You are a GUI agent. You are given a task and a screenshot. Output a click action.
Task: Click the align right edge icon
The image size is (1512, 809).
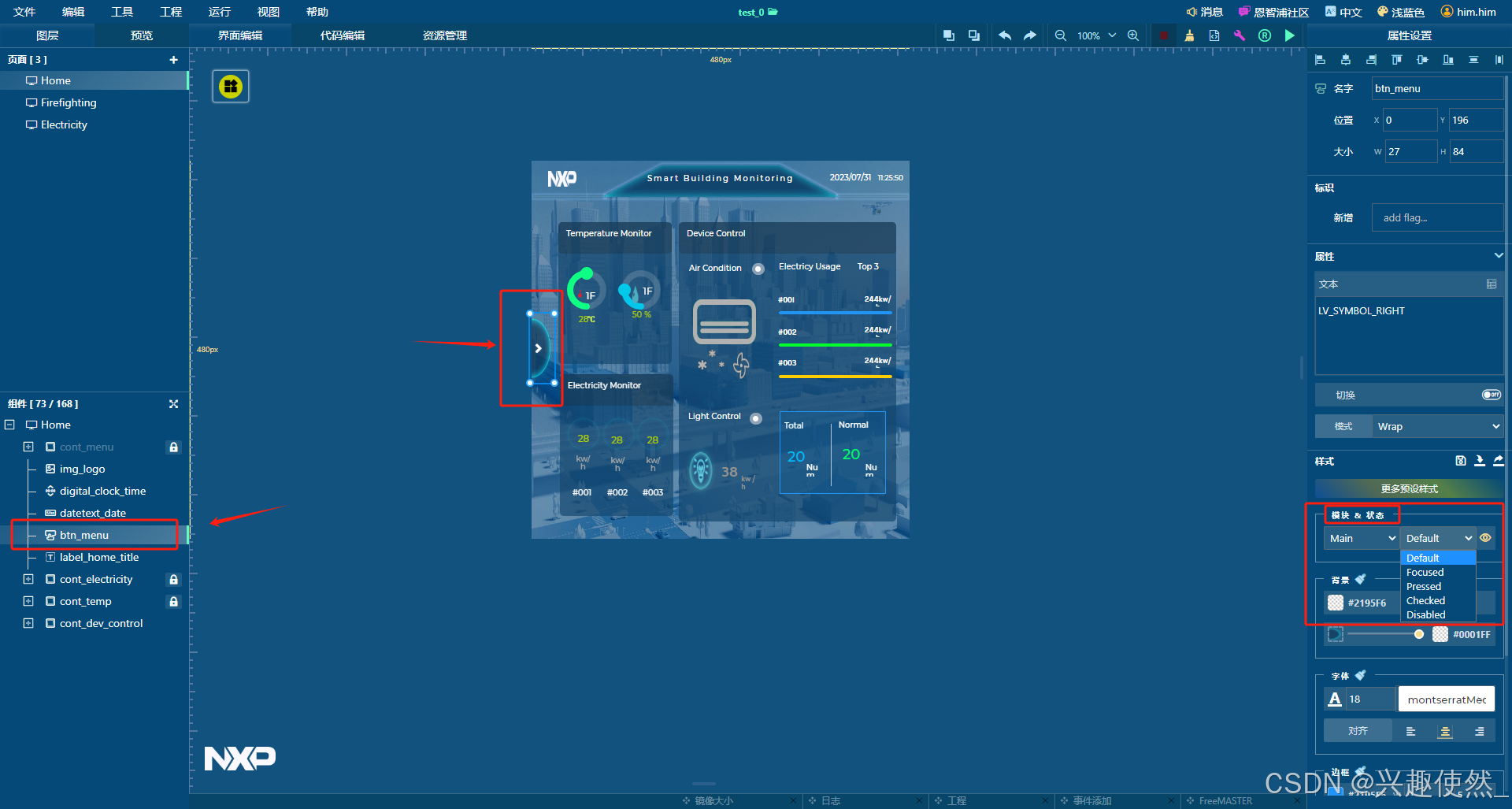point(1372,60)
